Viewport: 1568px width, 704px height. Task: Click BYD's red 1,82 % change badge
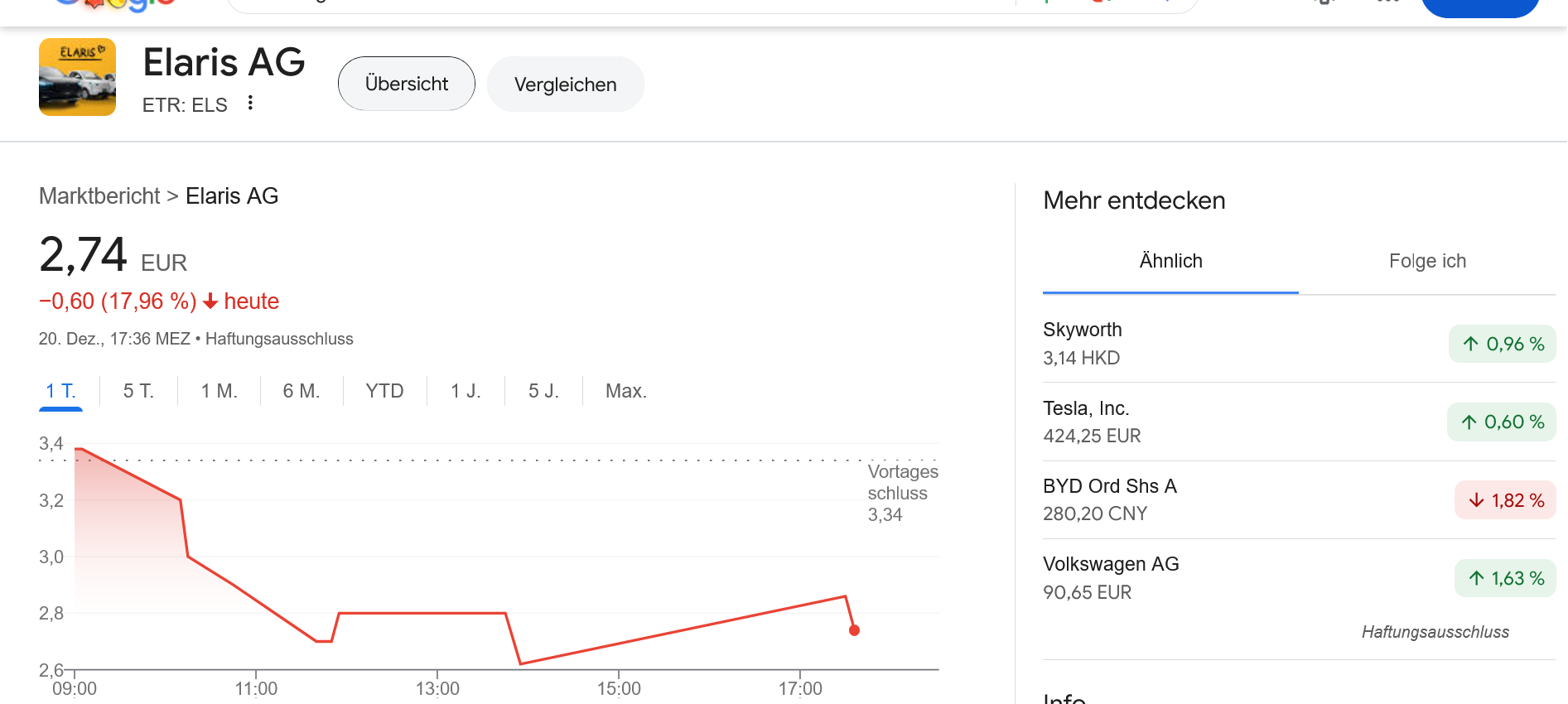click(1504, 500)
